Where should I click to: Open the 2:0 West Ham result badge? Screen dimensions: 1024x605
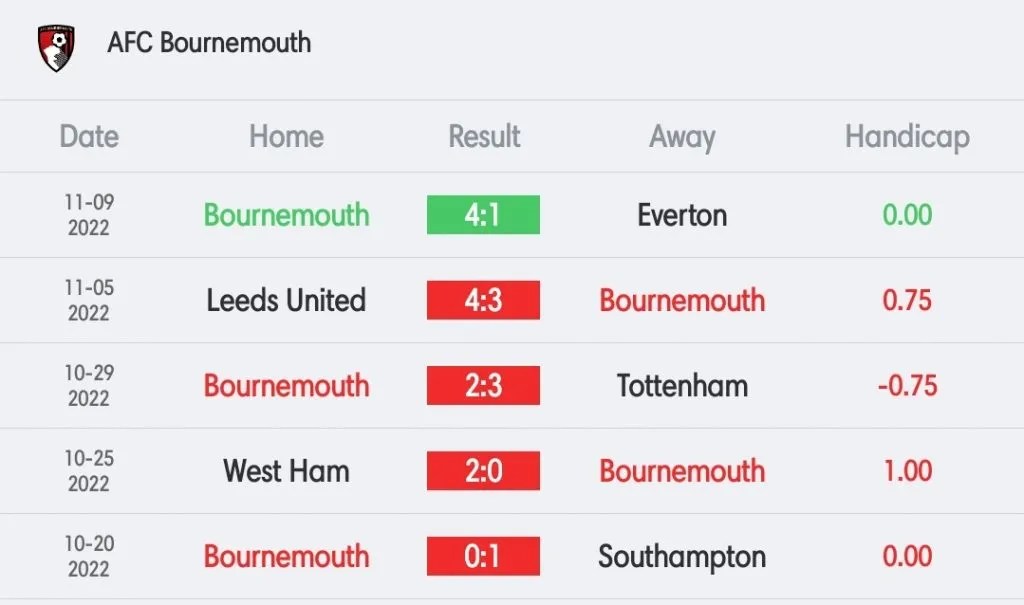[483, 471]
